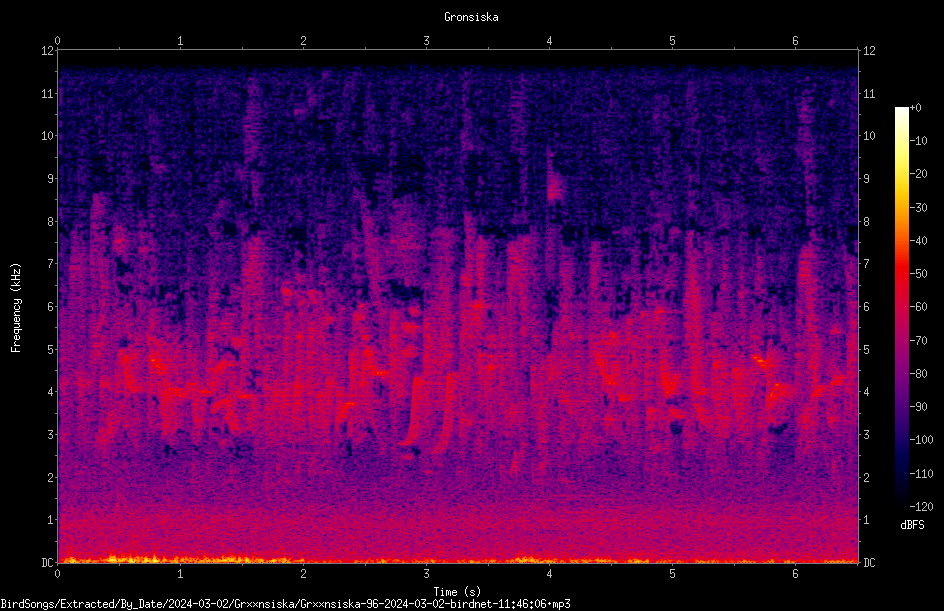Click the Gronsiska title text
Screen dimensions: 944x611
pos(471,17)
